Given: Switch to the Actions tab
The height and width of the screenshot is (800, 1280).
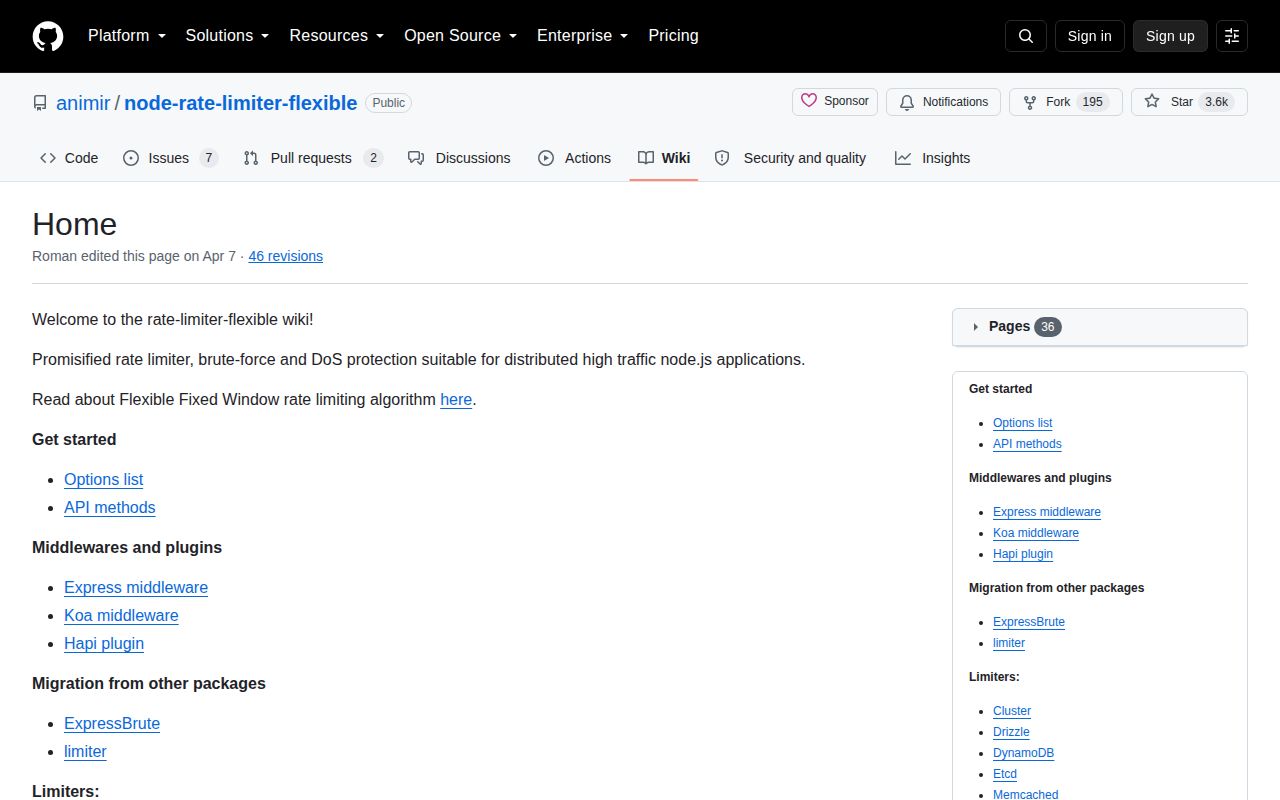Looking at the screenshot, I should click(x=574, y=158).
